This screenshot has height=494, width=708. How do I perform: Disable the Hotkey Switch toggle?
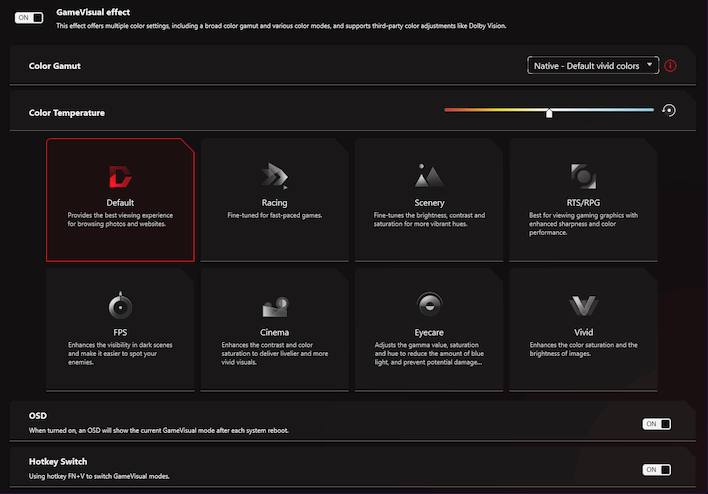tap(657, 470)
